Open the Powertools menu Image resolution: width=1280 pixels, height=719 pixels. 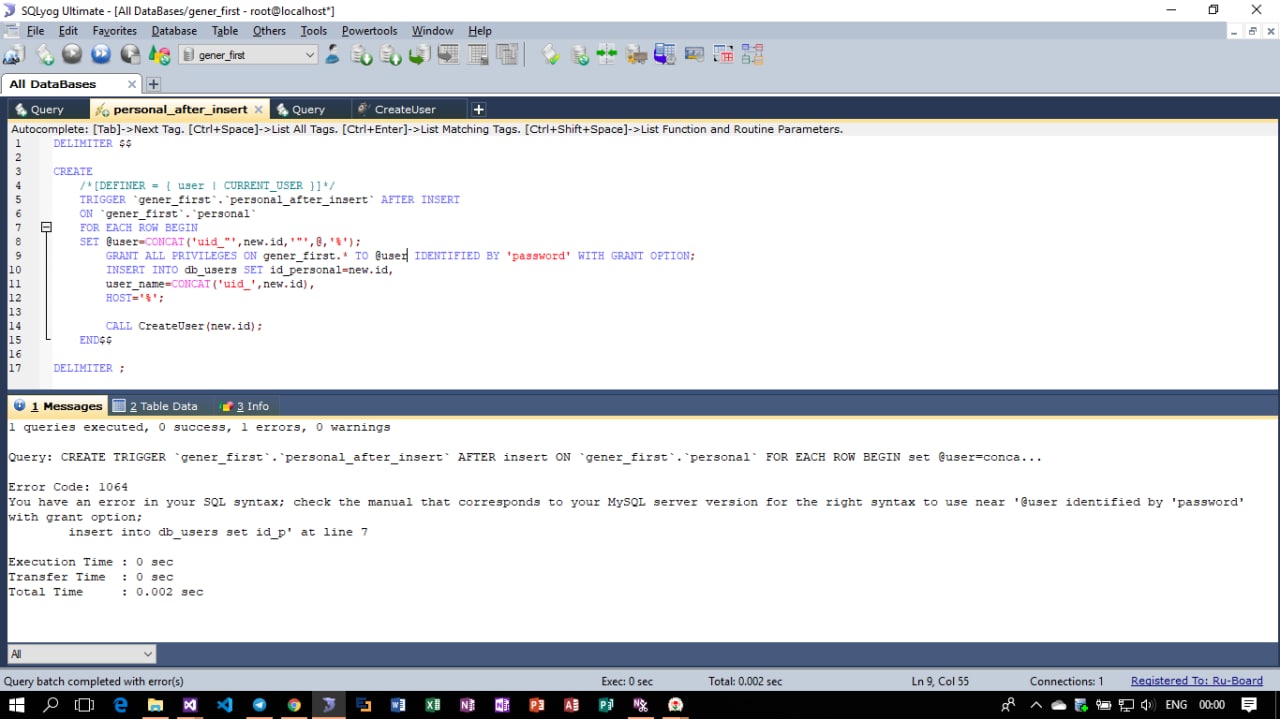tap(370, 31)
